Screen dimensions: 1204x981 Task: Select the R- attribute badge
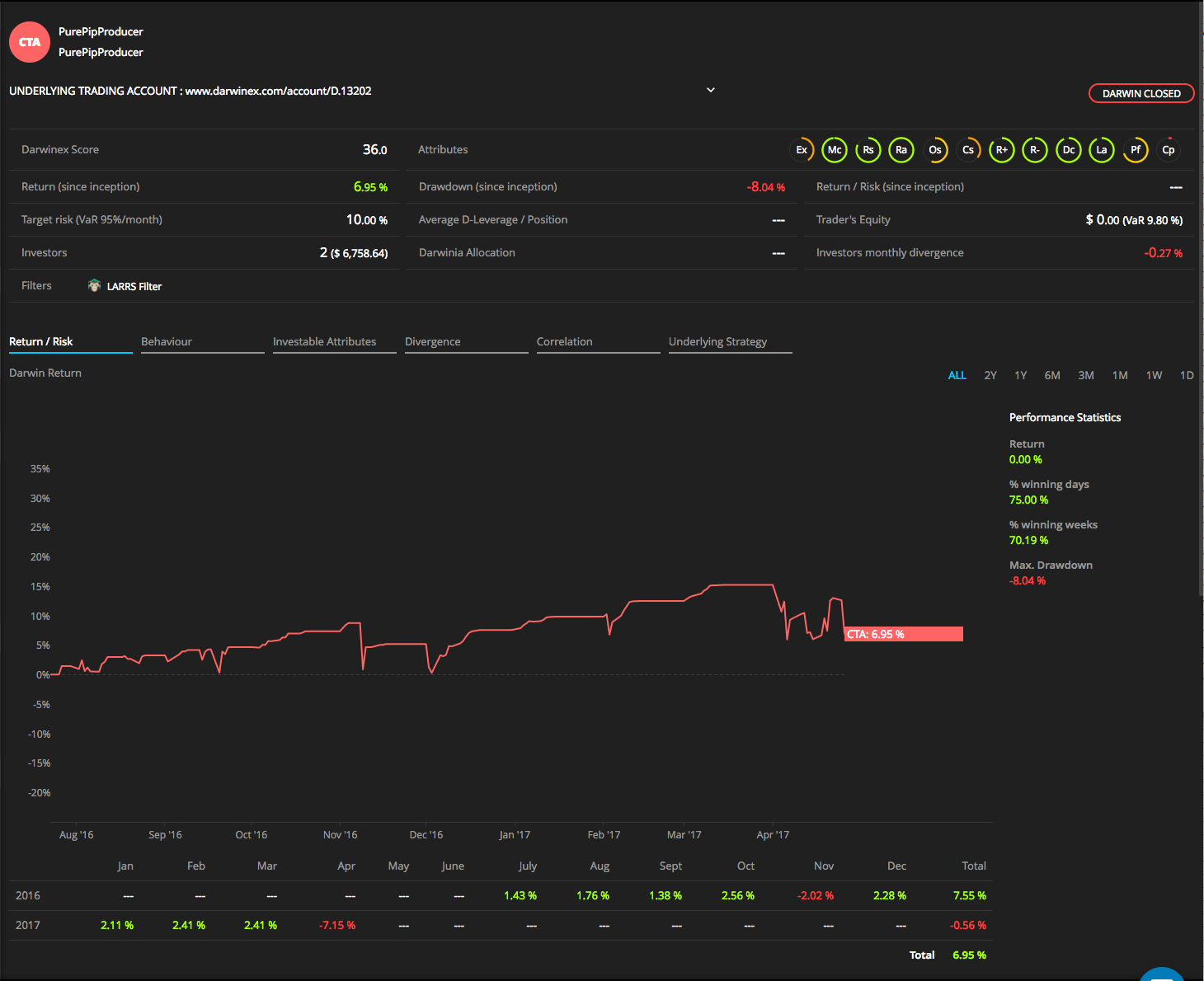tap(1035, 150)
